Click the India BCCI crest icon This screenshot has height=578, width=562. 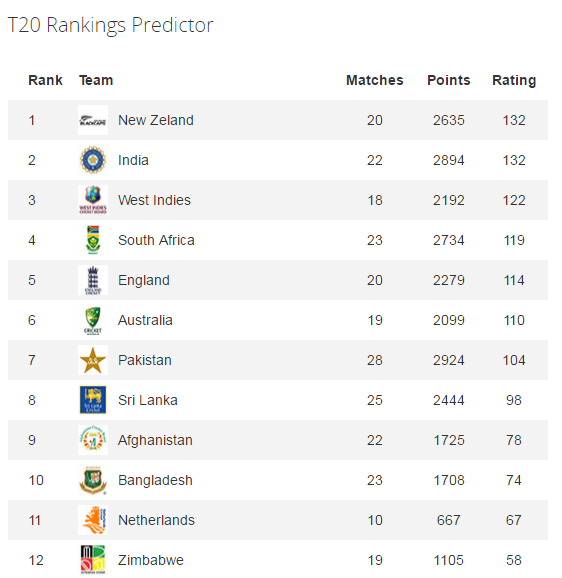tap(93, 160)
